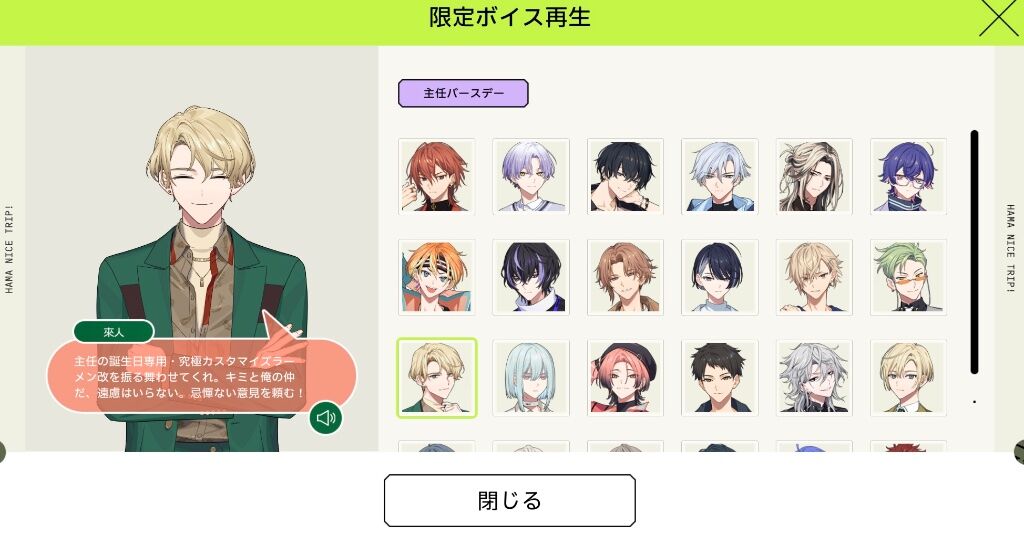1024x535 pixels.
Task: Select the green-haired character with orange sunglasses
Action: pos(908,277)
